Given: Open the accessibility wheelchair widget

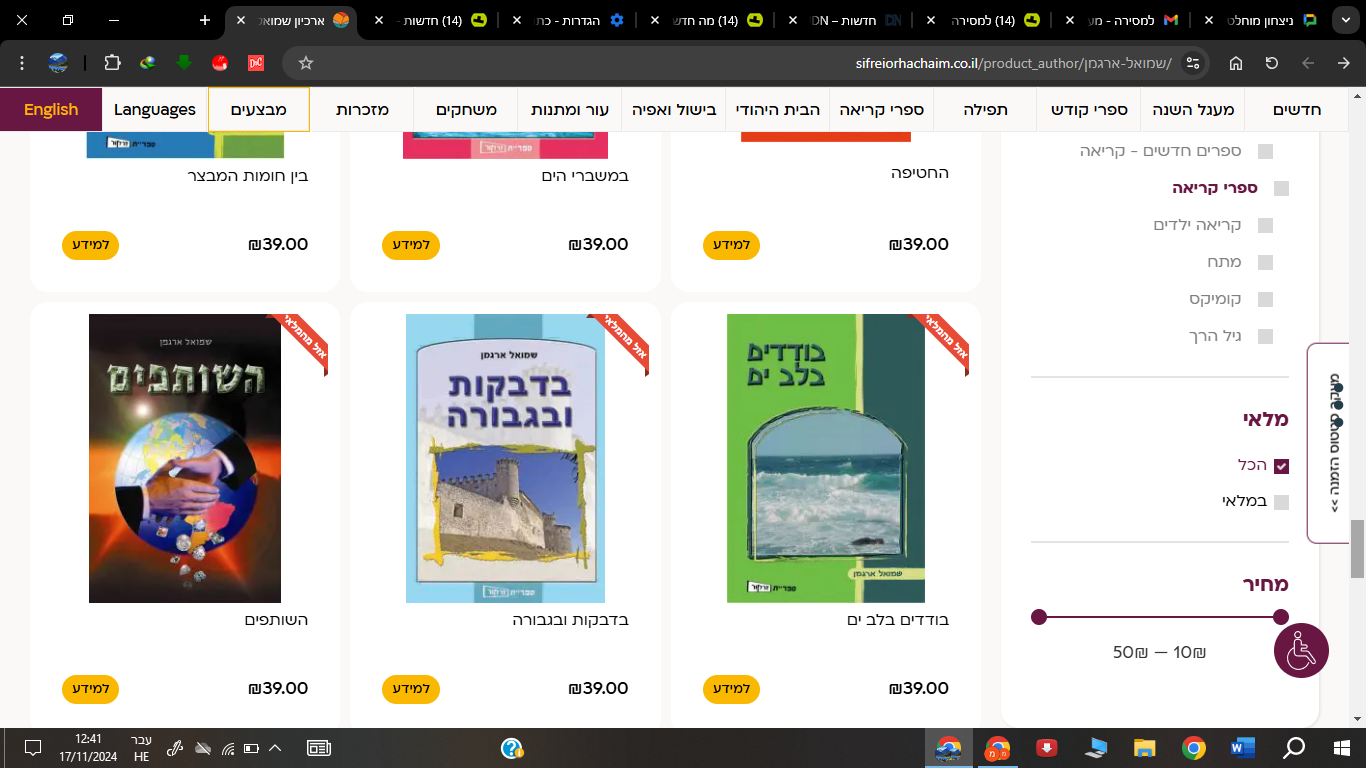Looking at the screenshot, I should 1301,650.
